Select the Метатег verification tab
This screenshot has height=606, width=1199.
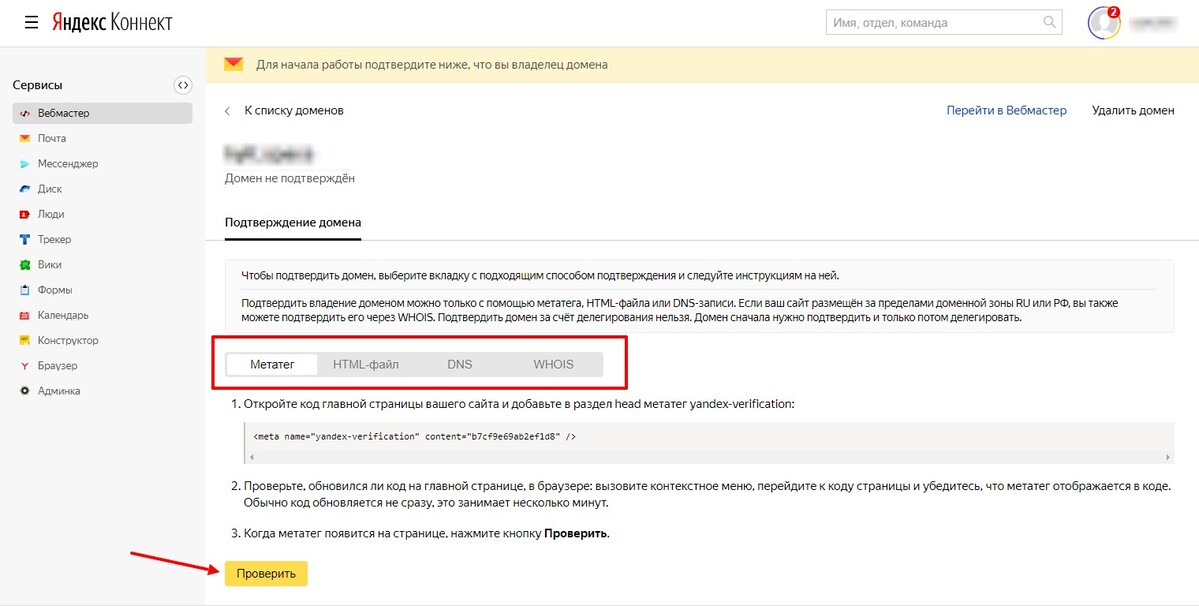click(x=271, y=365)
